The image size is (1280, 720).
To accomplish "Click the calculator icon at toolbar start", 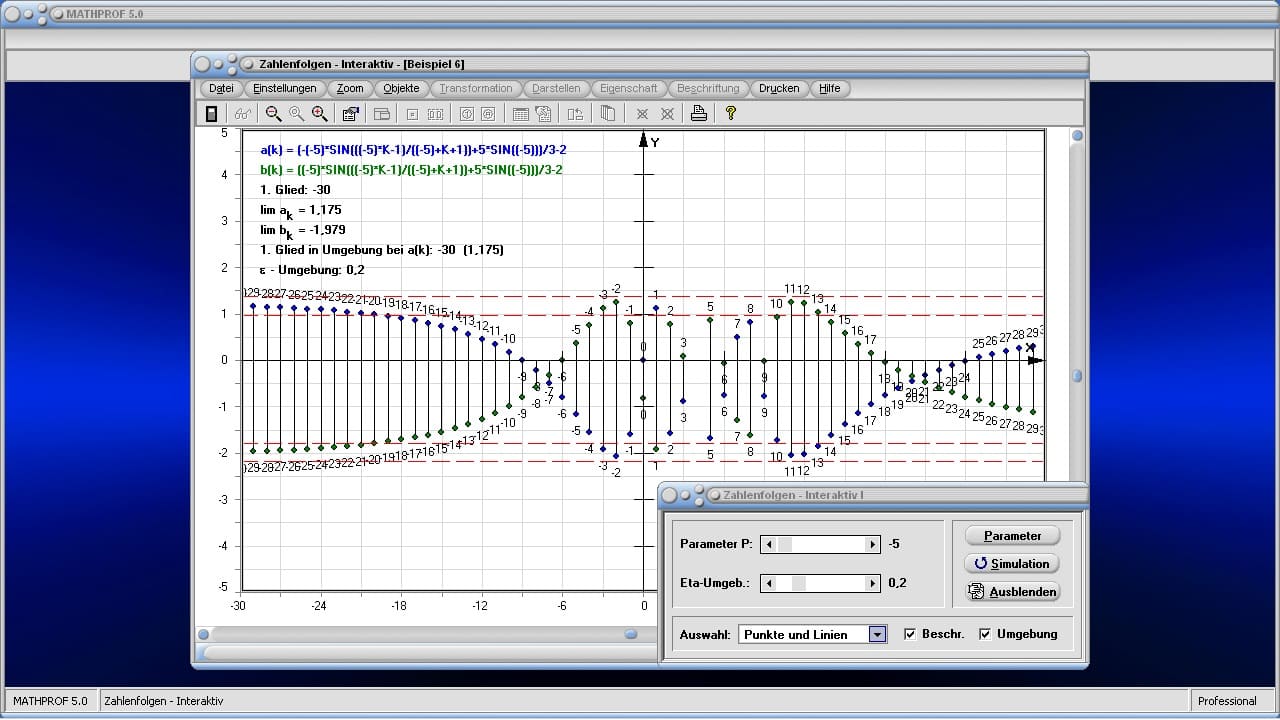I will tap(211, 114).
